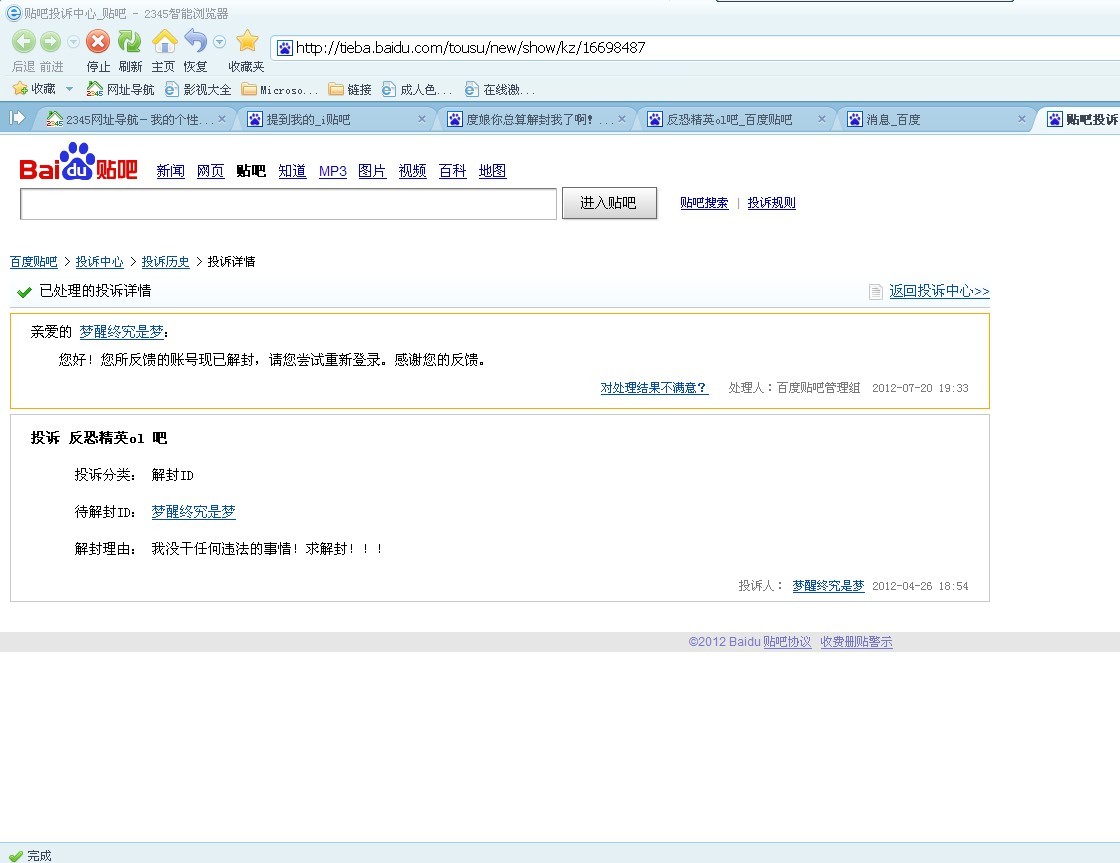Open the 收藏 bookmarks star button

click(34, 89)
